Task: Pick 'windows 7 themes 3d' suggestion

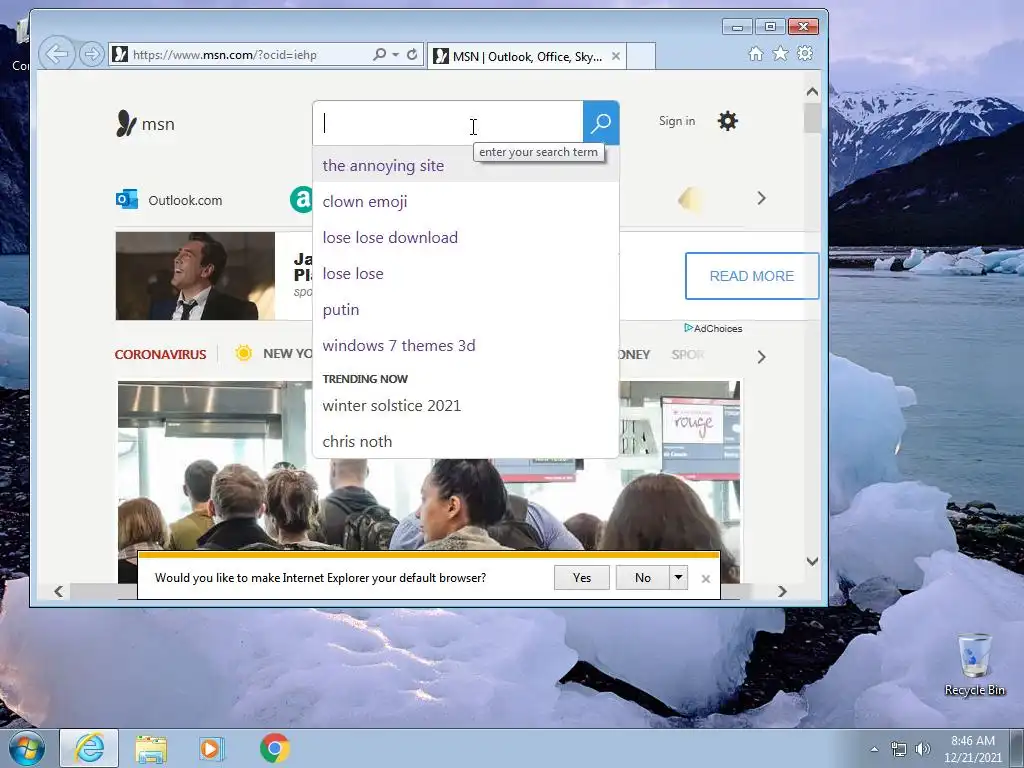Action: (465, 345)
